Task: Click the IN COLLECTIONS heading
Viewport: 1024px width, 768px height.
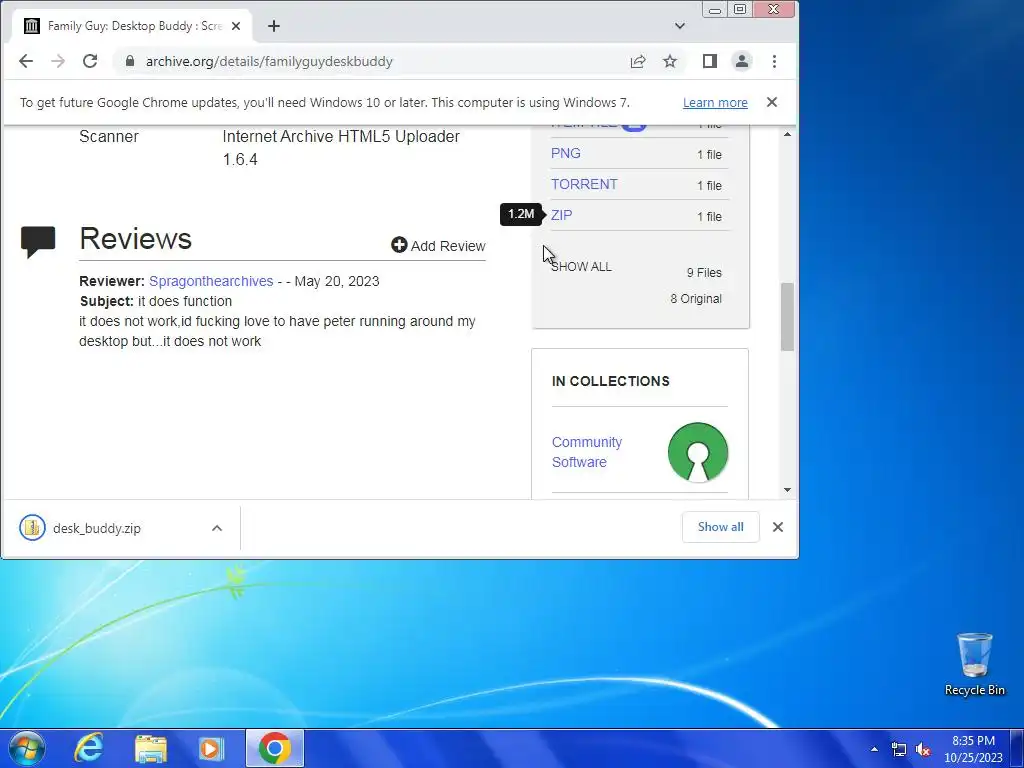Action: [x=611, y=381]
